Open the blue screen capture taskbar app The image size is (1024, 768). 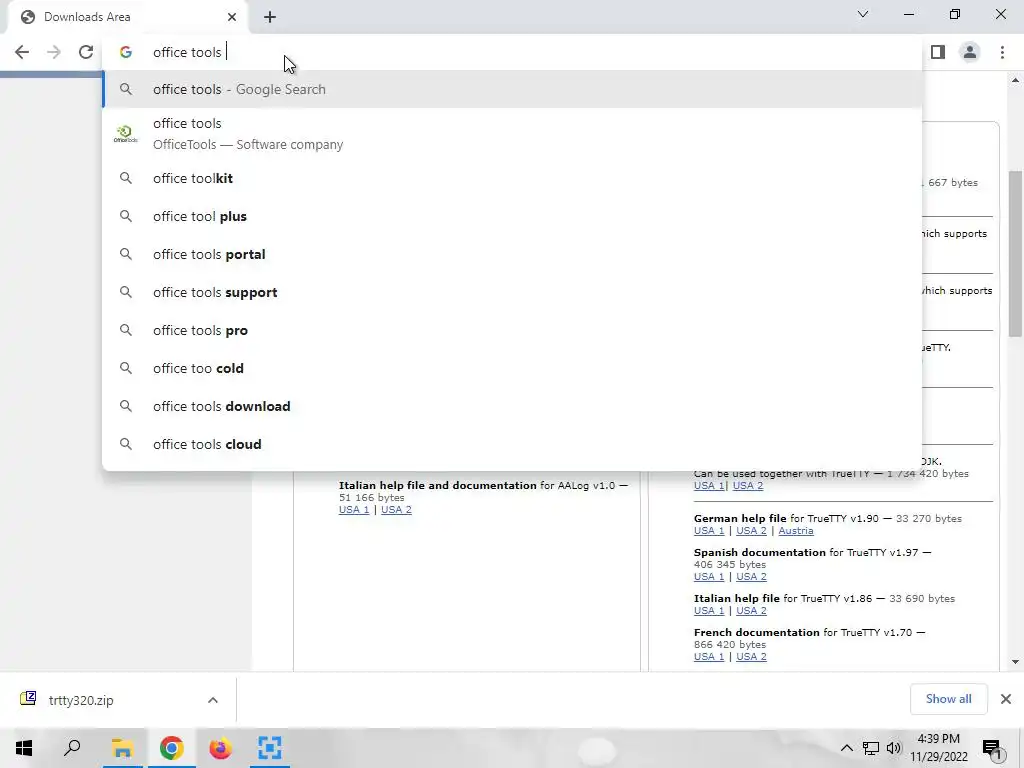pyautogui.click(x=269, y=748)
